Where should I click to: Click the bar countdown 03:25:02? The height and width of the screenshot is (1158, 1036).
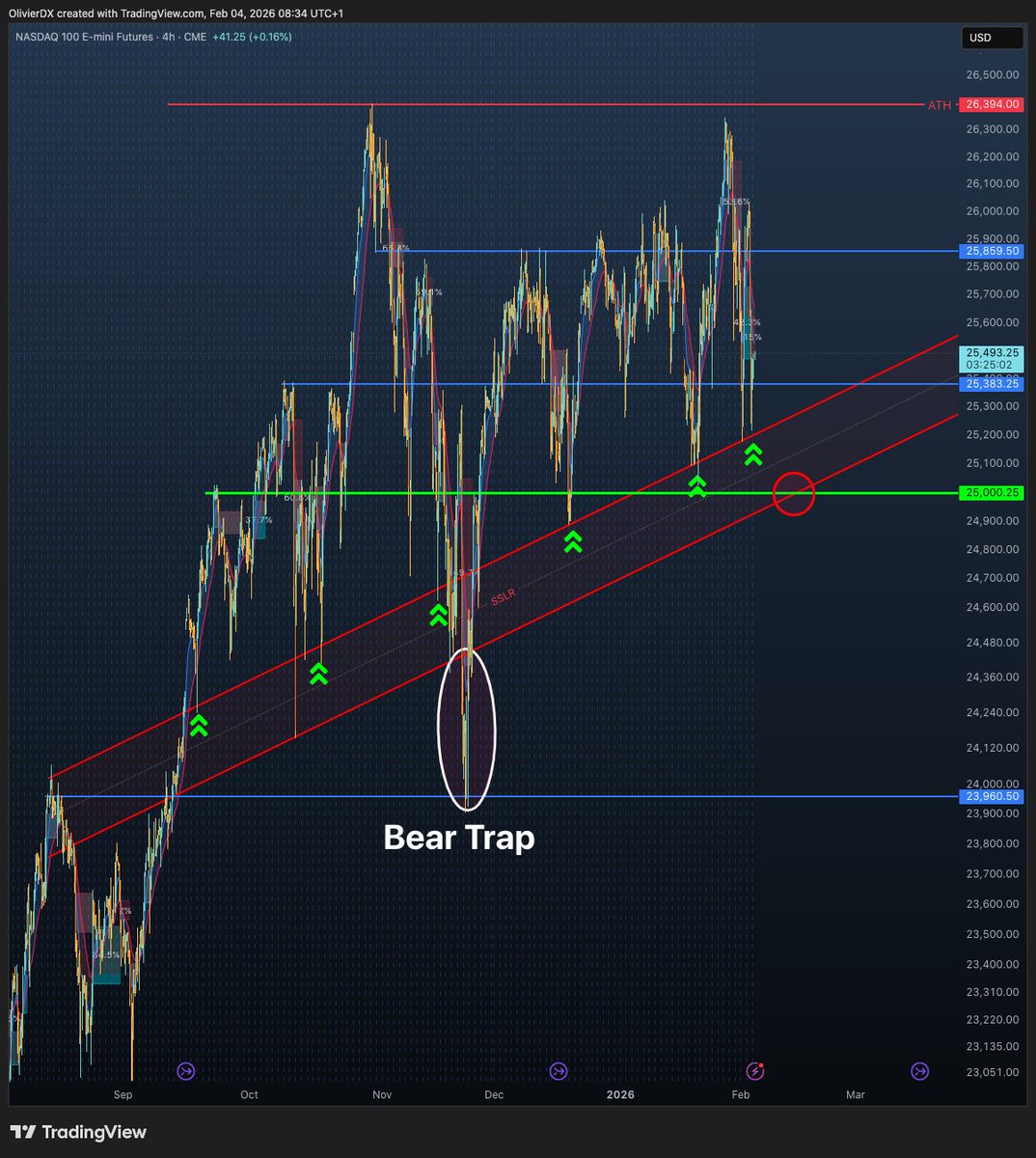coord(991,366)
